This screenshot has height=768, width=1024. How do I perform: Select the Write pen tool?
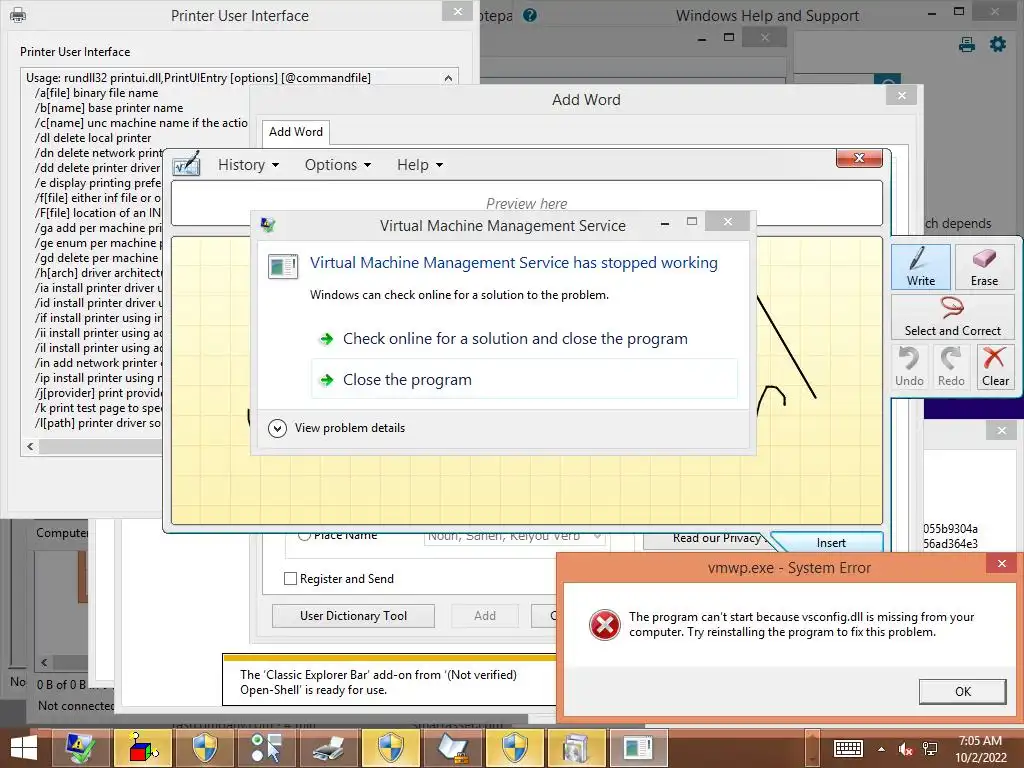(920, 266)
